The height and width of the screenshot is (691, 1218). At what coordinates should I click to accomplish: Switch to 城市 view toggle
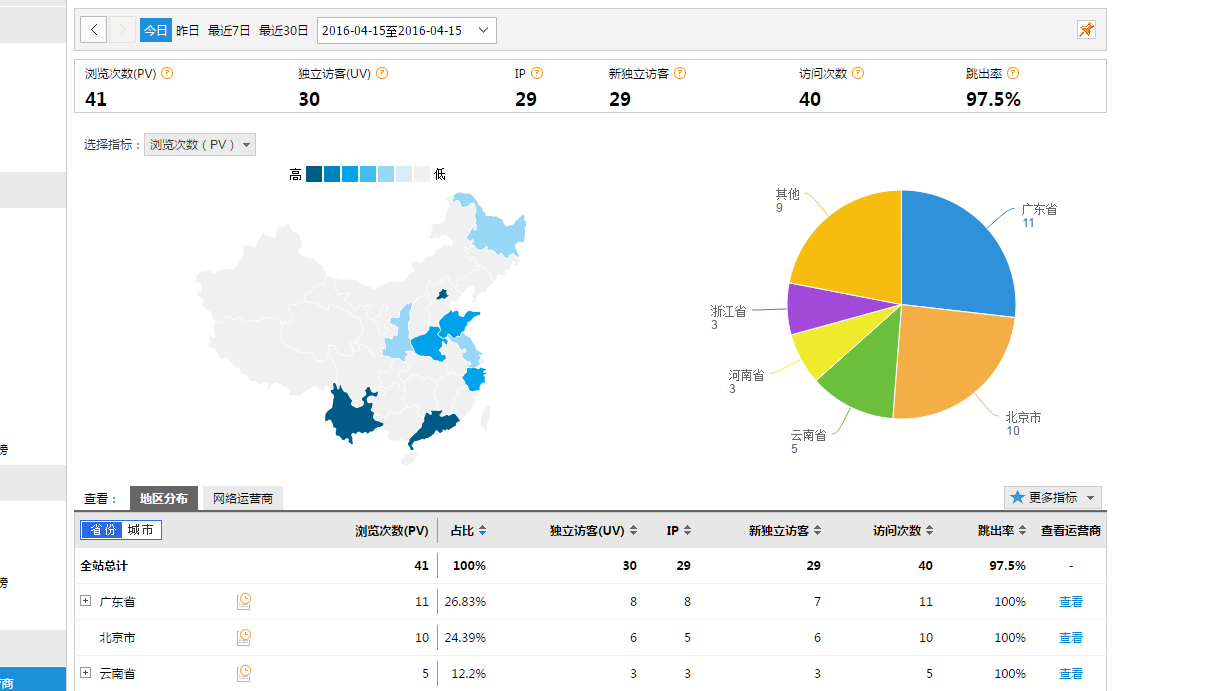click(140, 530)
